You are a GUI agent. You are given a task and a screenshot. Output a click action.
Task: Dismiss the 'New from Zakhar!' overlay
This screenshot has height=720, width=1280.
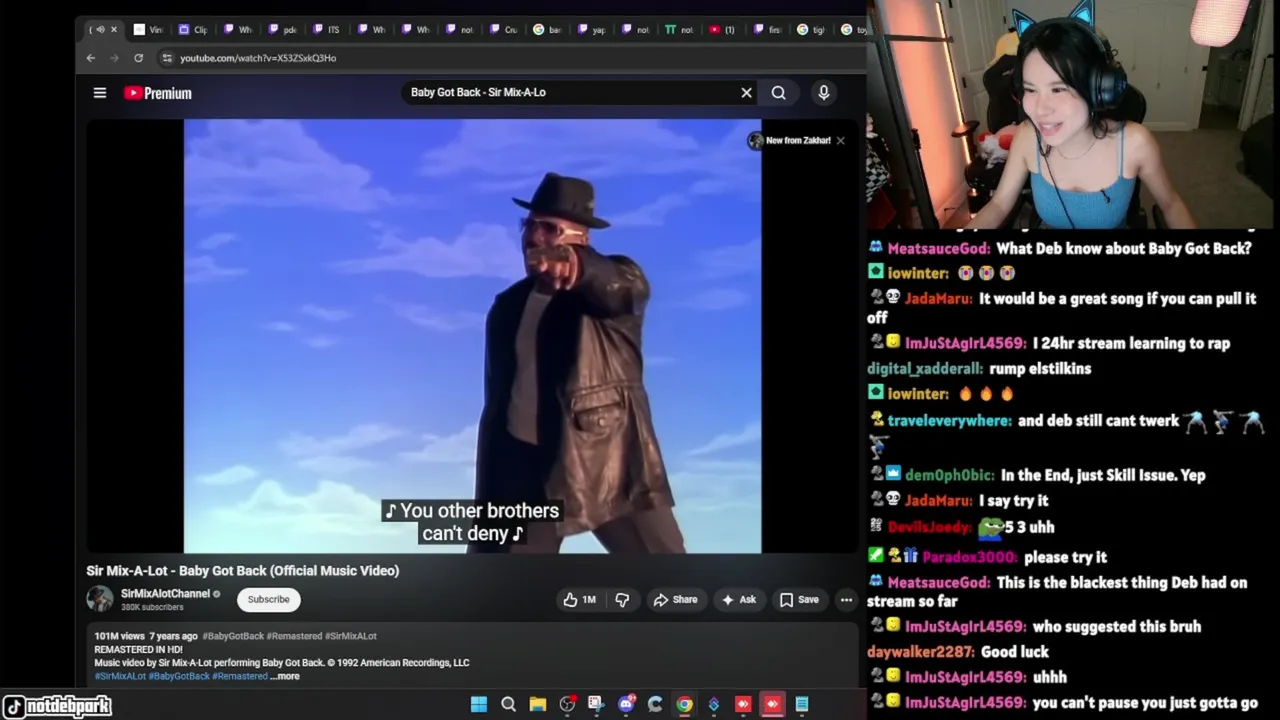click(840, 140)
